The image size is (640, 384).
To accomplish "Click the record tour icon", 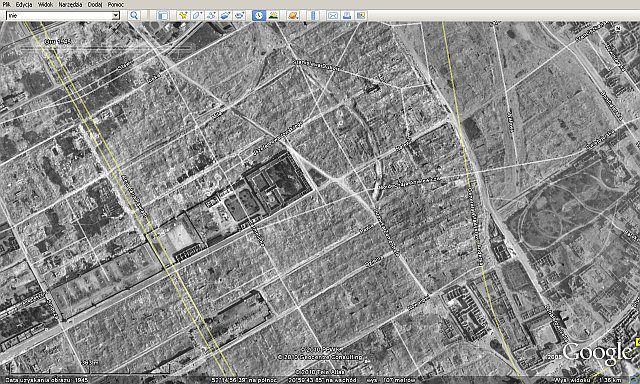I will [x=239, y=16].
